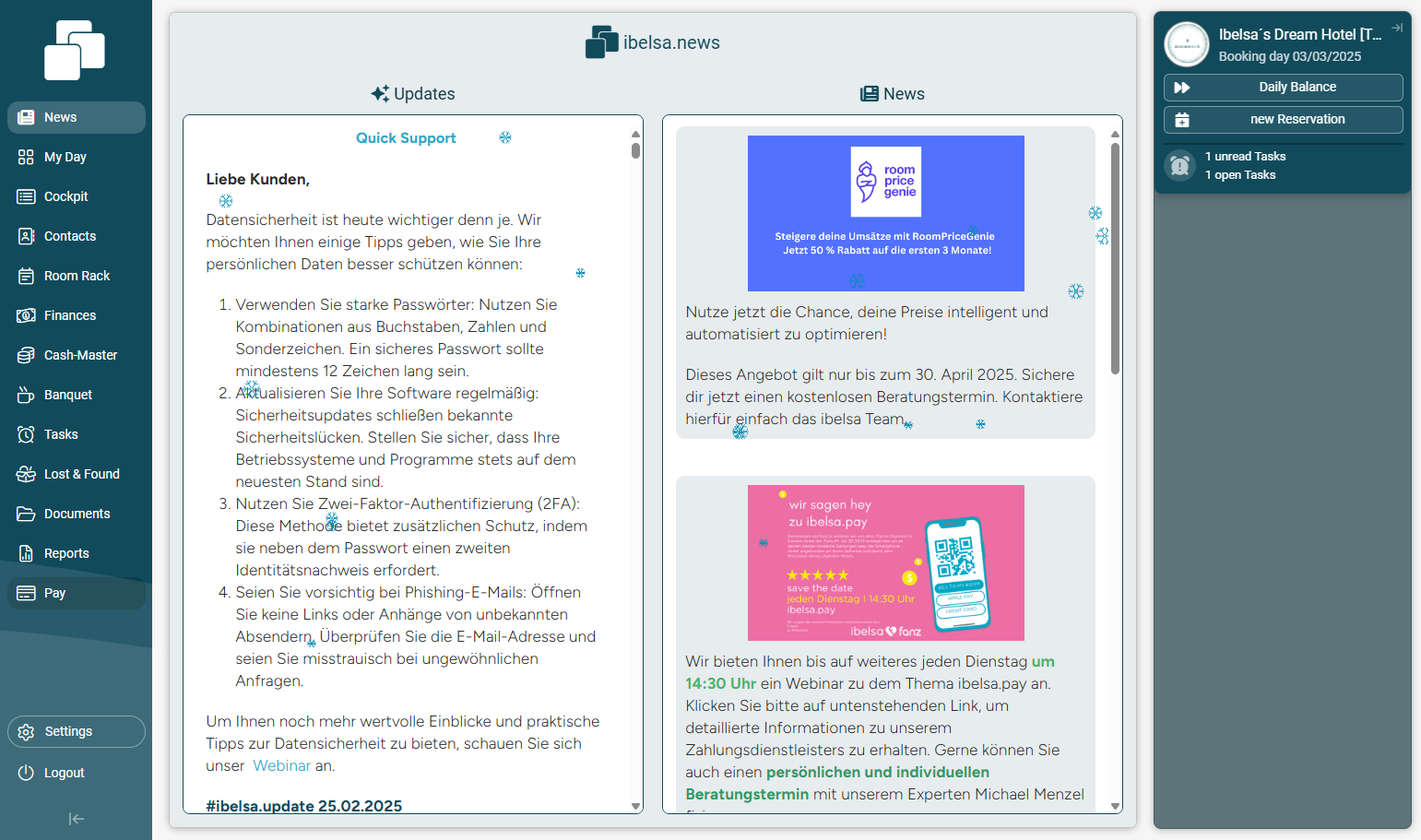The width and height of the screenshot is (1421, 840).
Task: Open Tasks label in sidebar
Action: pyautogui.click(x=61, y=434)
